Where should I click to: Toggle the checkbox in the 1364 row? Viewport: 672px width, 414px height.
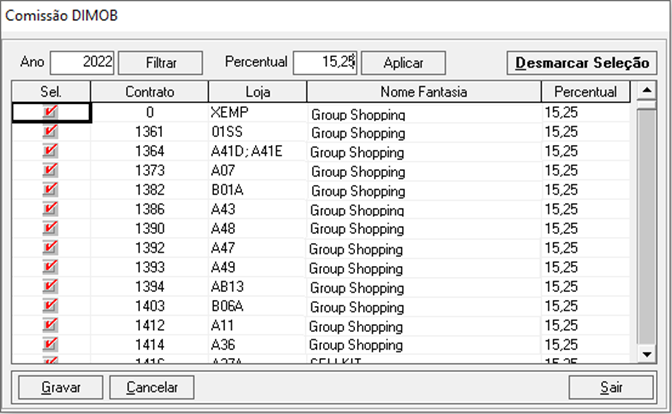tap(50, 151)
